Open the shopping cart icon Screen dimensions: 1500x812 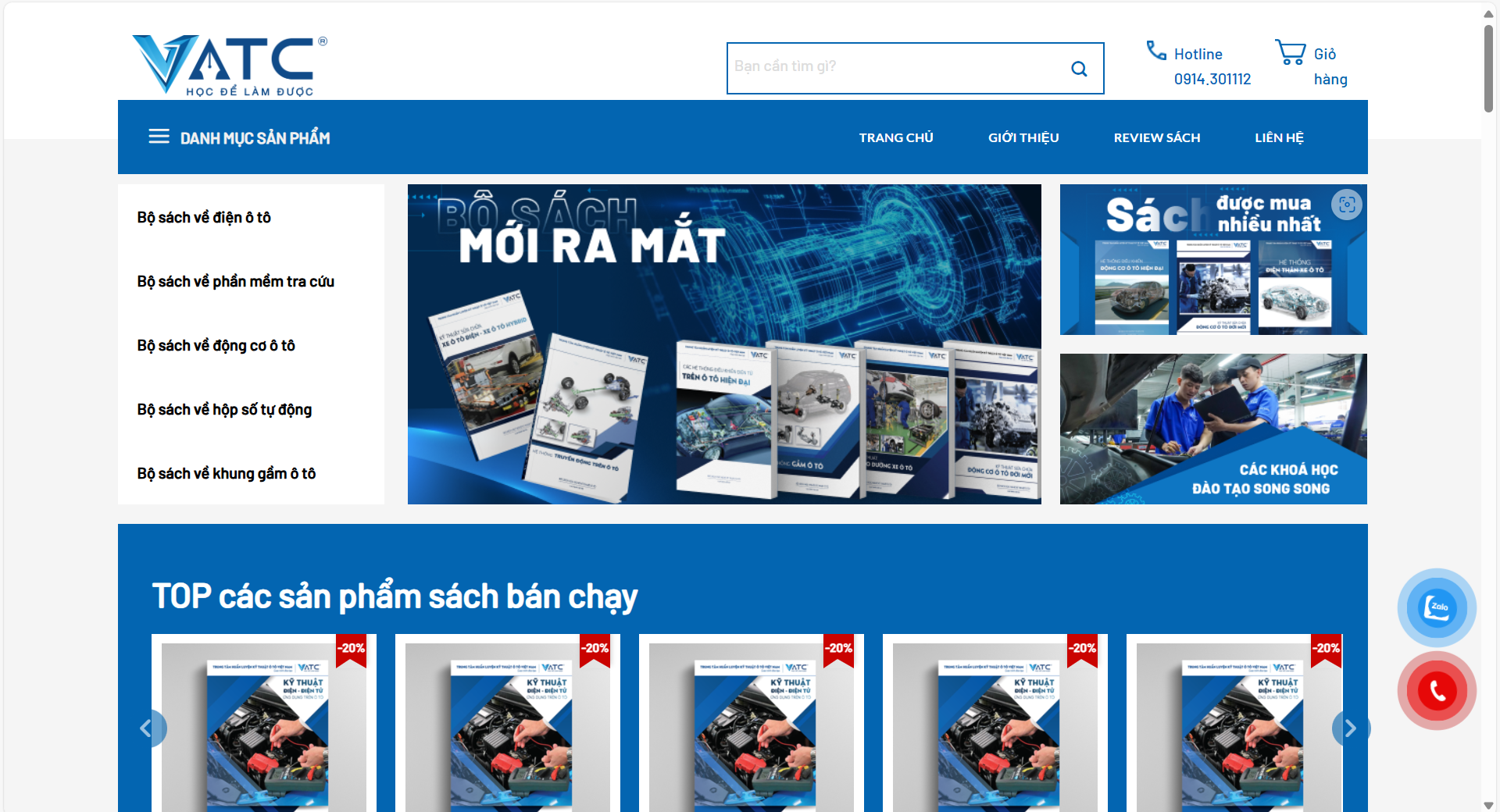tap(1290, 52)
